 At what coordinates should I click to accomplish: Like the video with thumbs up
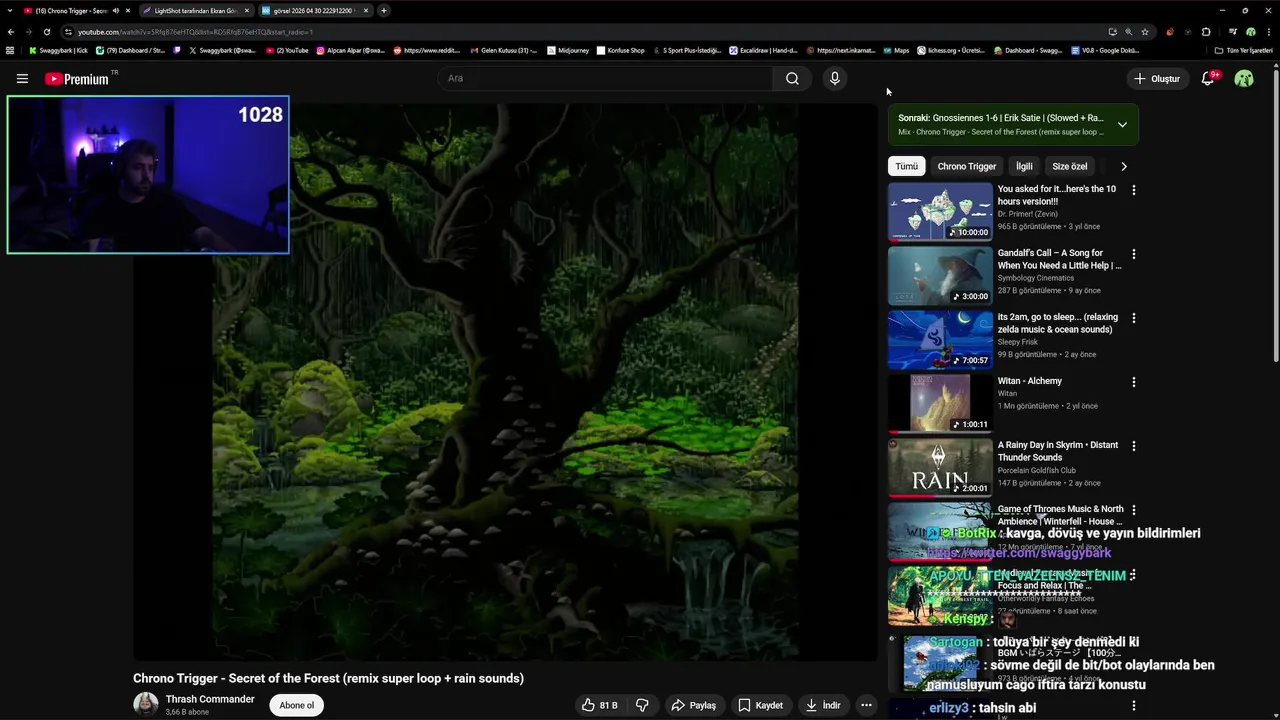600,705
